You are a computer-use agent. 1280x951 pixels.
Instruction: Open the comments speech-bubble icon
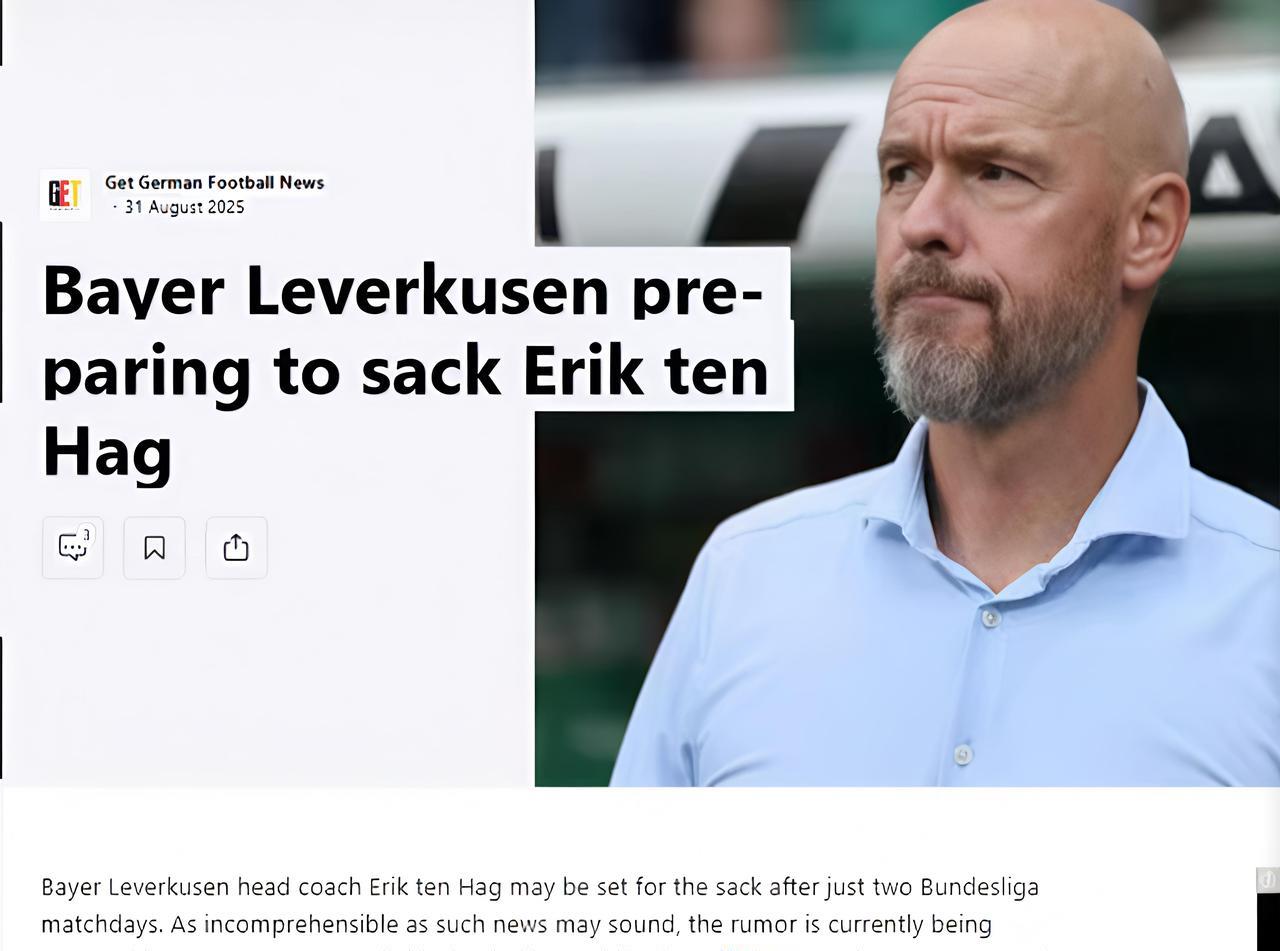(x=72, y=548)
